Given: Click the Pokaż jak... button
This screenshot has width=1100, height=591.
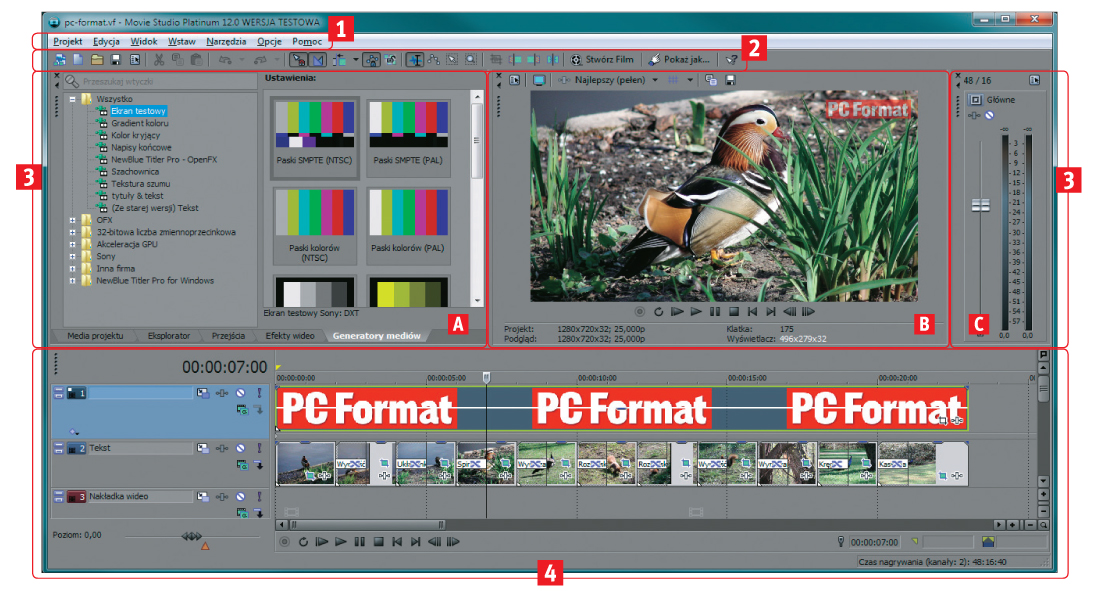Looking at the screenshot, I should (680, 60).
